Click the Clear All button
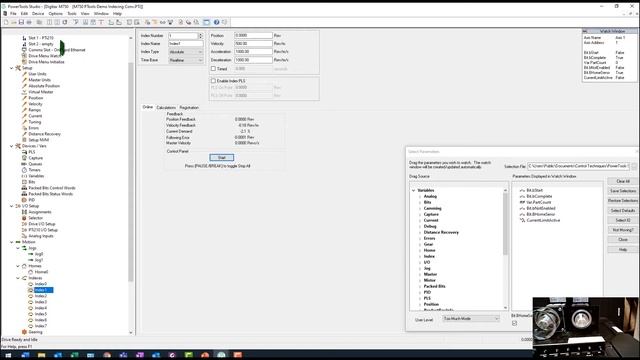640x360 pixels. point(622,181)
